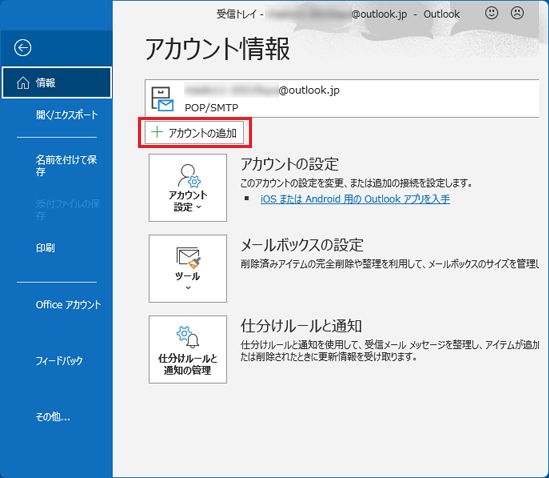The width and height of the screenshot is (549, 478).
Task: Click the house icon beside 情報
Action: 23,83
